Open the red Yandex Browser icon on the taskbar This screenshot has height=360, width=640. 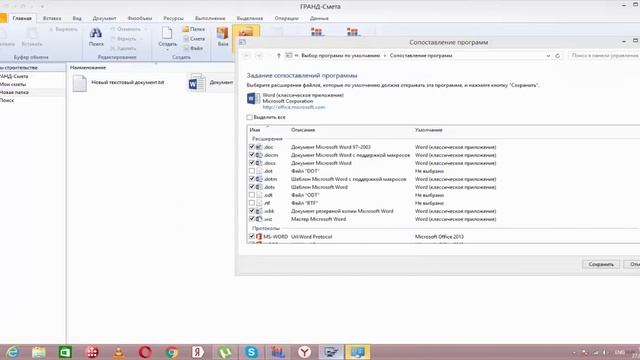(304, 352)
